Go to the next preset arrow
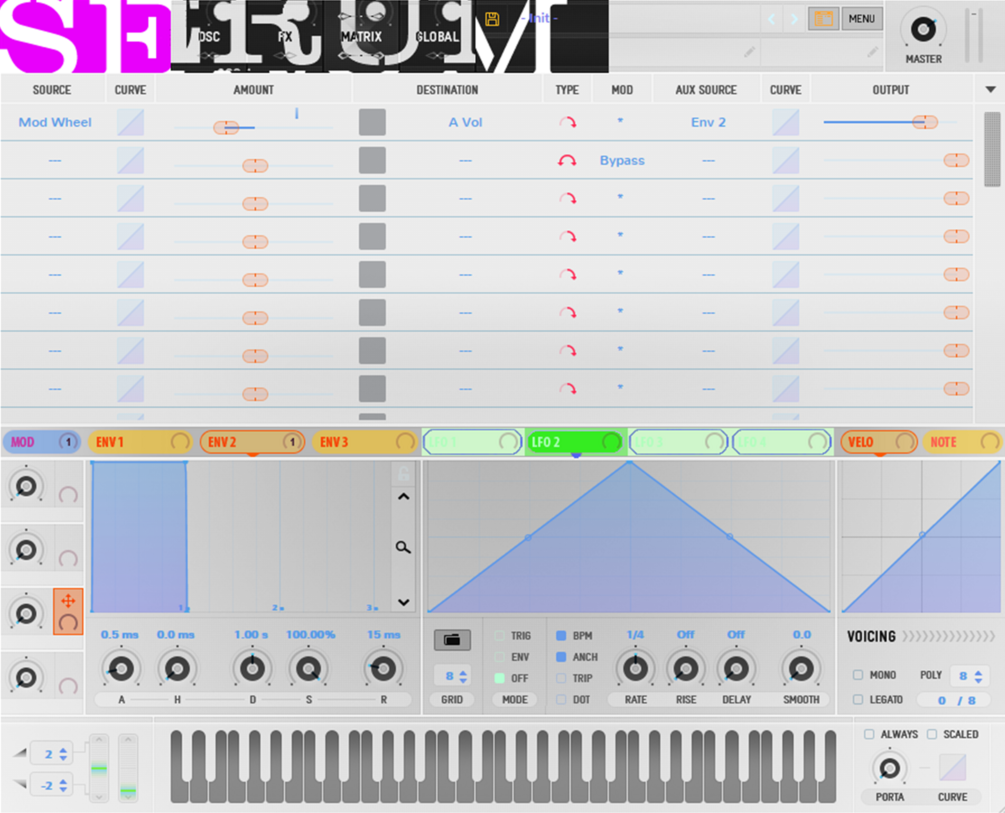 (794, 19)
